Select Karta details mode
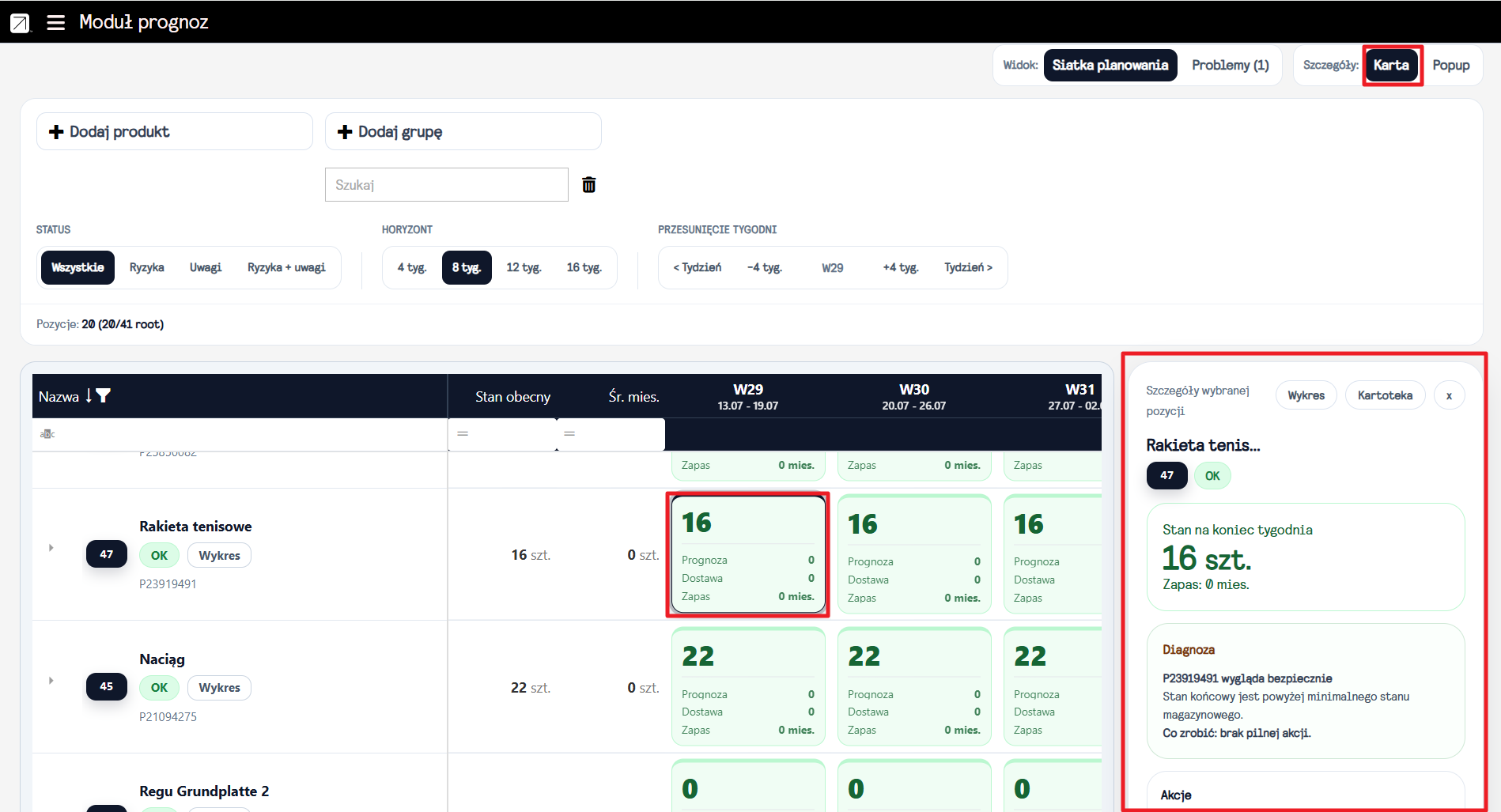The width and height of the screenshot is (1501, 812). pos(1391,66)
